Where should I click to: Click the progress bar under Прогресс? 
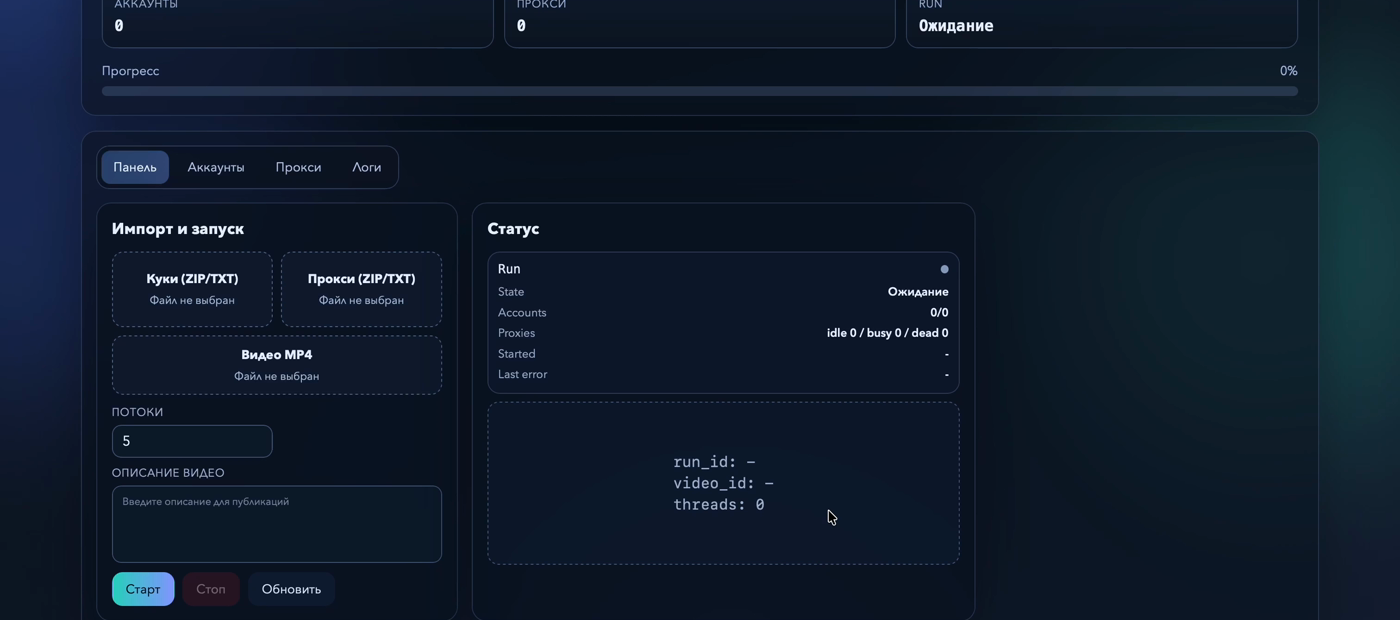pos(700,91)
